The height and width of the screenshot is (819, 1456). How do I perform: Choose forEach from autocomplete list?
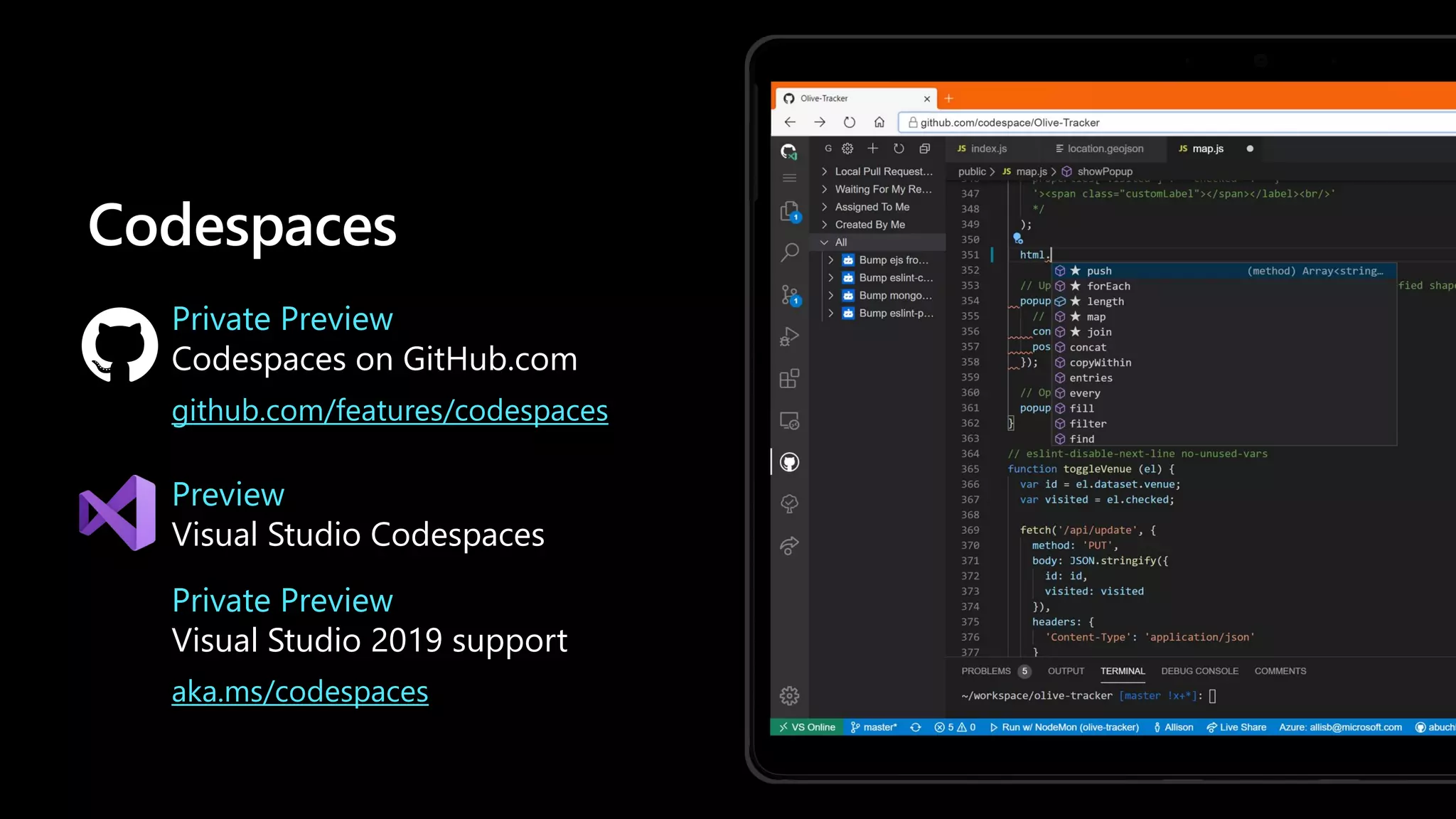(x=1224, y=286)
